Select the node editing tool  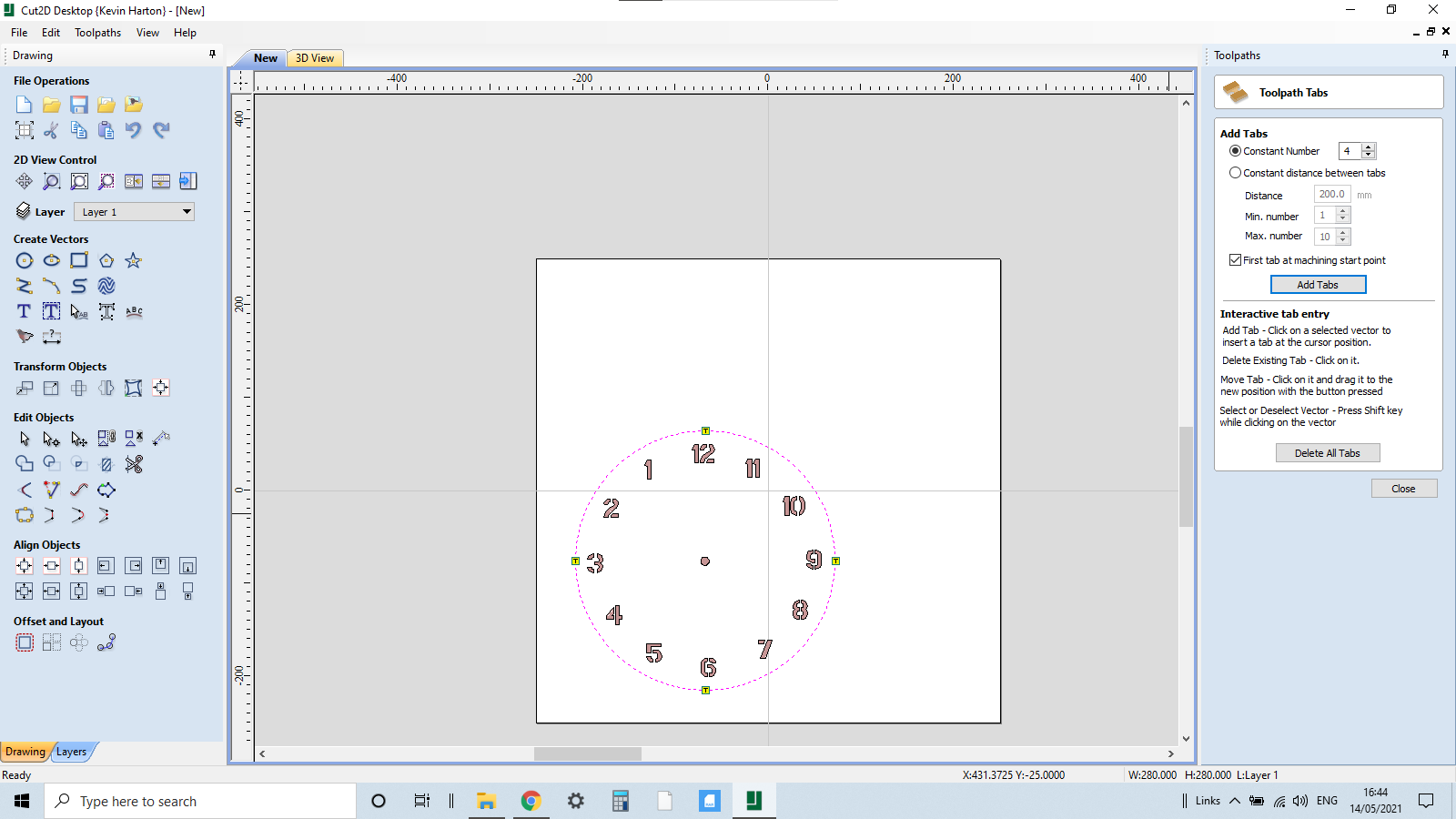pyautogui.click(x=51, y=438)
